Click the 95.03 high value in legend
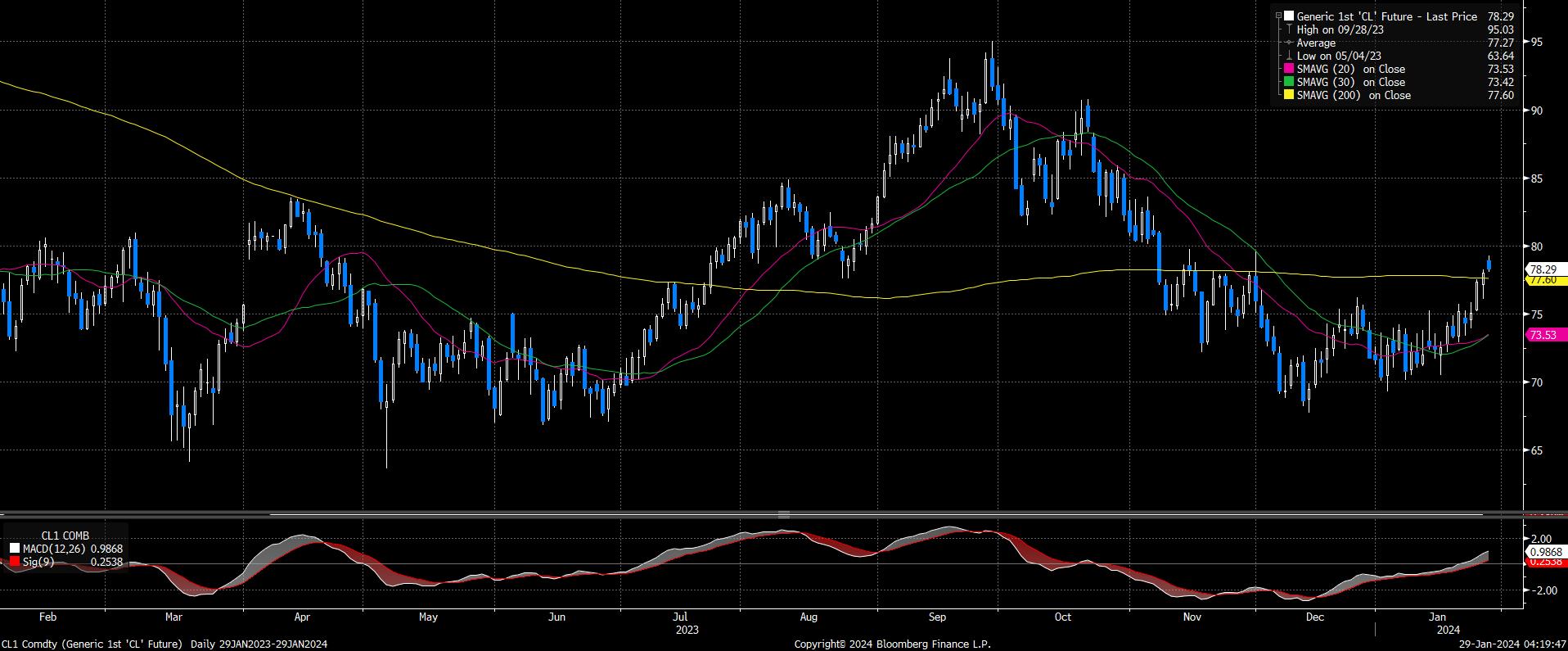Screen dimensions: 1568x651 coord(1501,29)
